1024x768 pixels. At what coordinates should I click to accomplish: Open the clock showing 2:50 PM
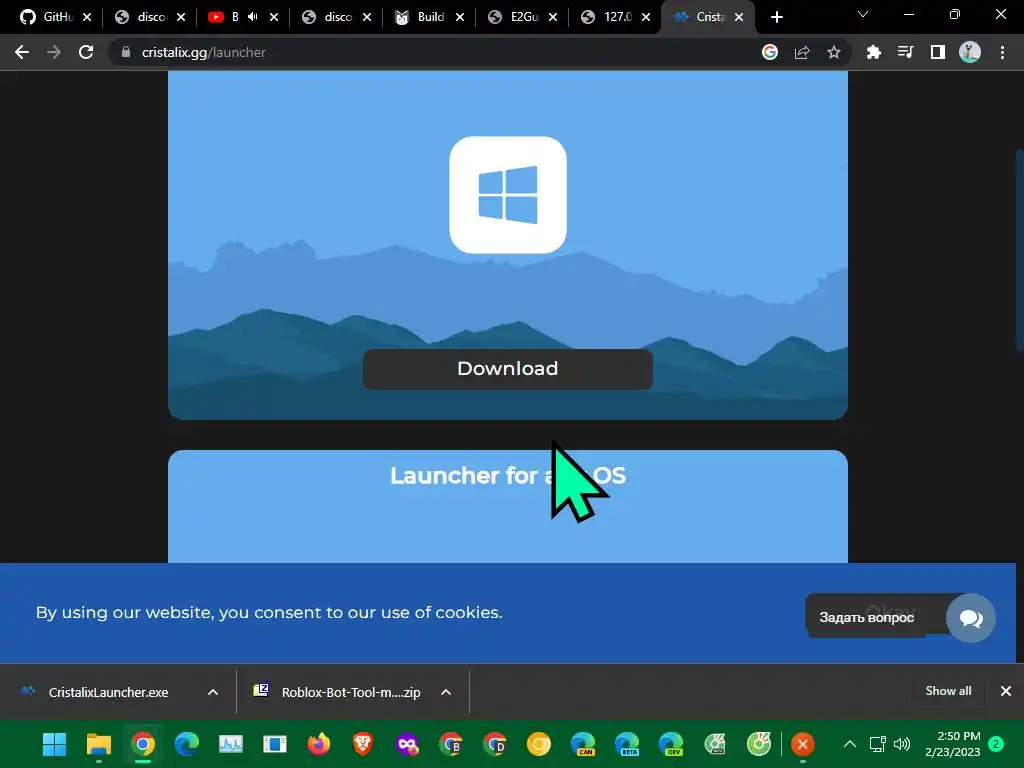[x=953, y=744]
